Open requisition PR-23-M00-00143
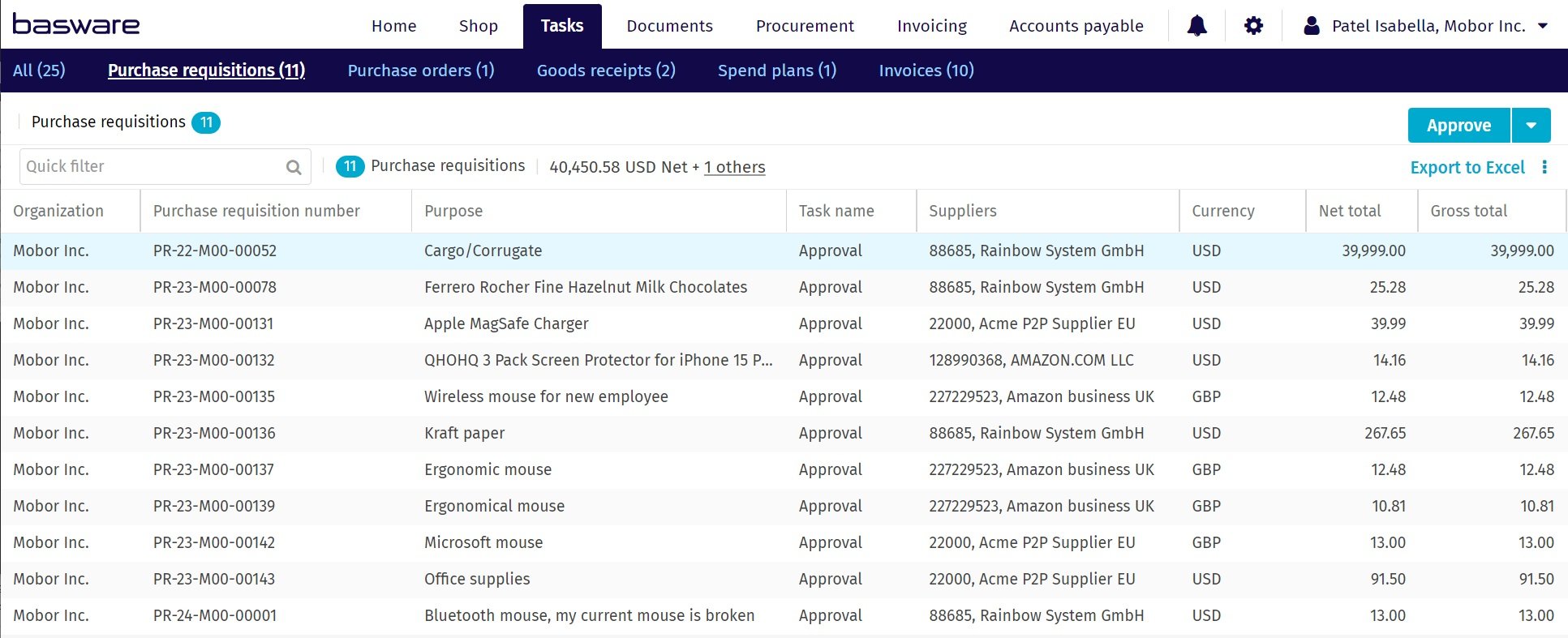The width and height of the screenshot is (1568, 638). pyautogui.click(x=214, y=579)
